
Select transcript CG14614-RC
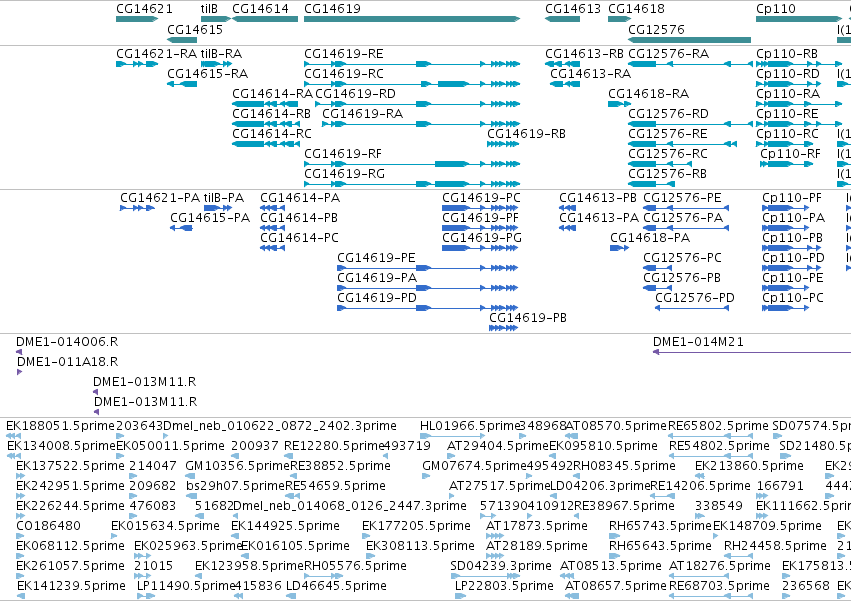(272, 134)
